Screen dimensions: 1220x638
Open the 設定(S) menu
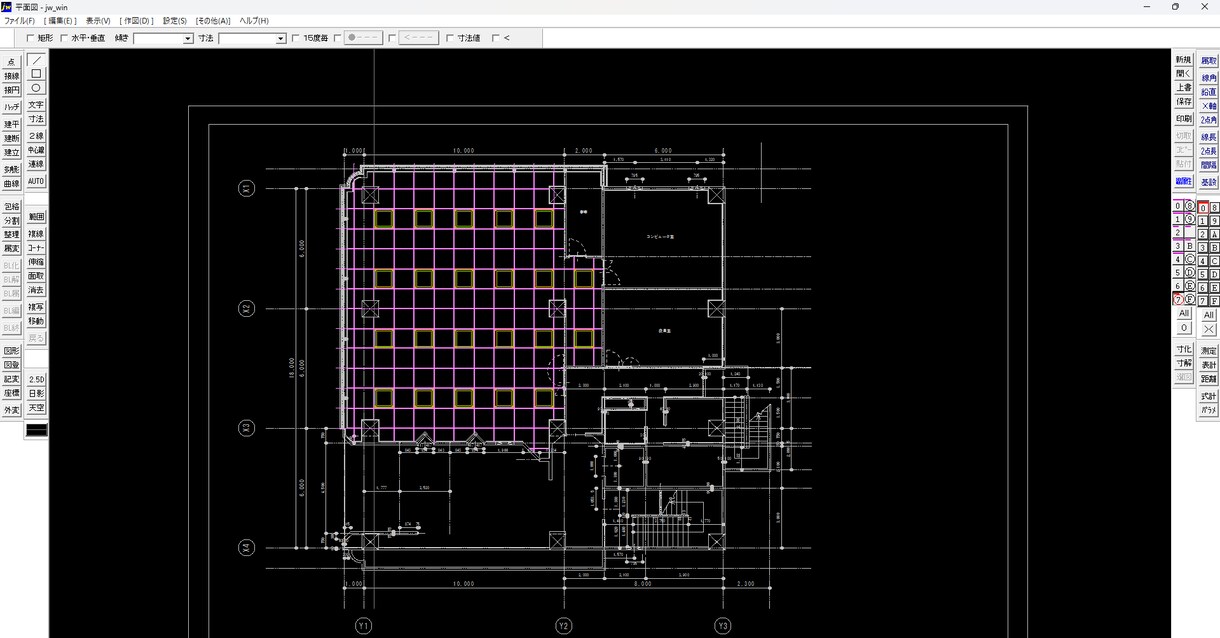174,20
